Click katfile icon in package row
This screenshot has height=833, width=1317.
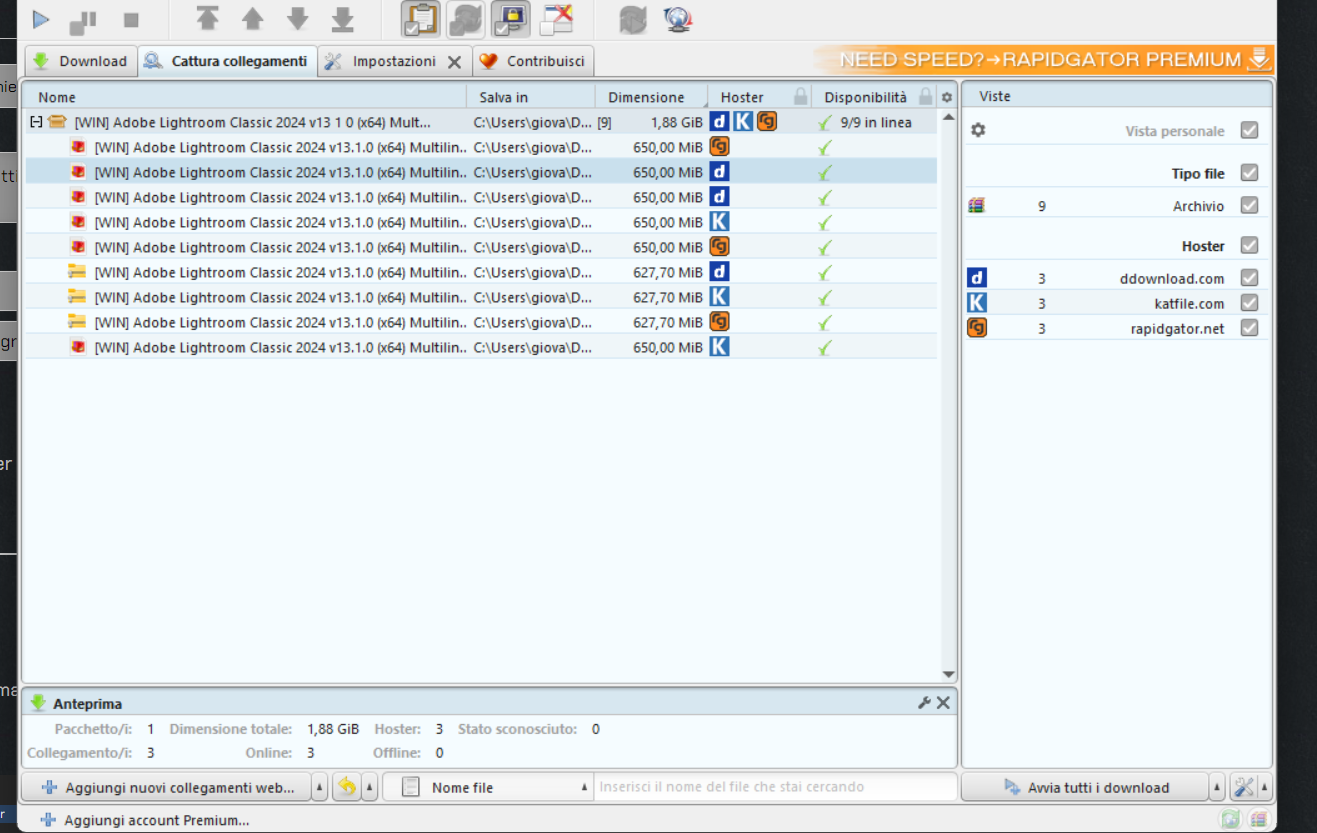(x=743, y=122)
